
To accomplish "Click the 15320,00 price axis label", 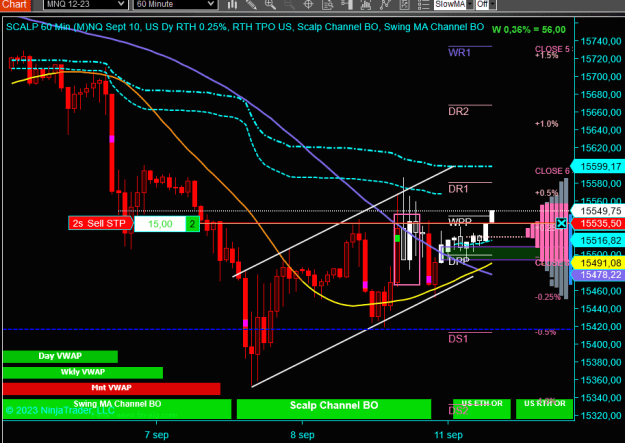I will (x=601, y=415).
